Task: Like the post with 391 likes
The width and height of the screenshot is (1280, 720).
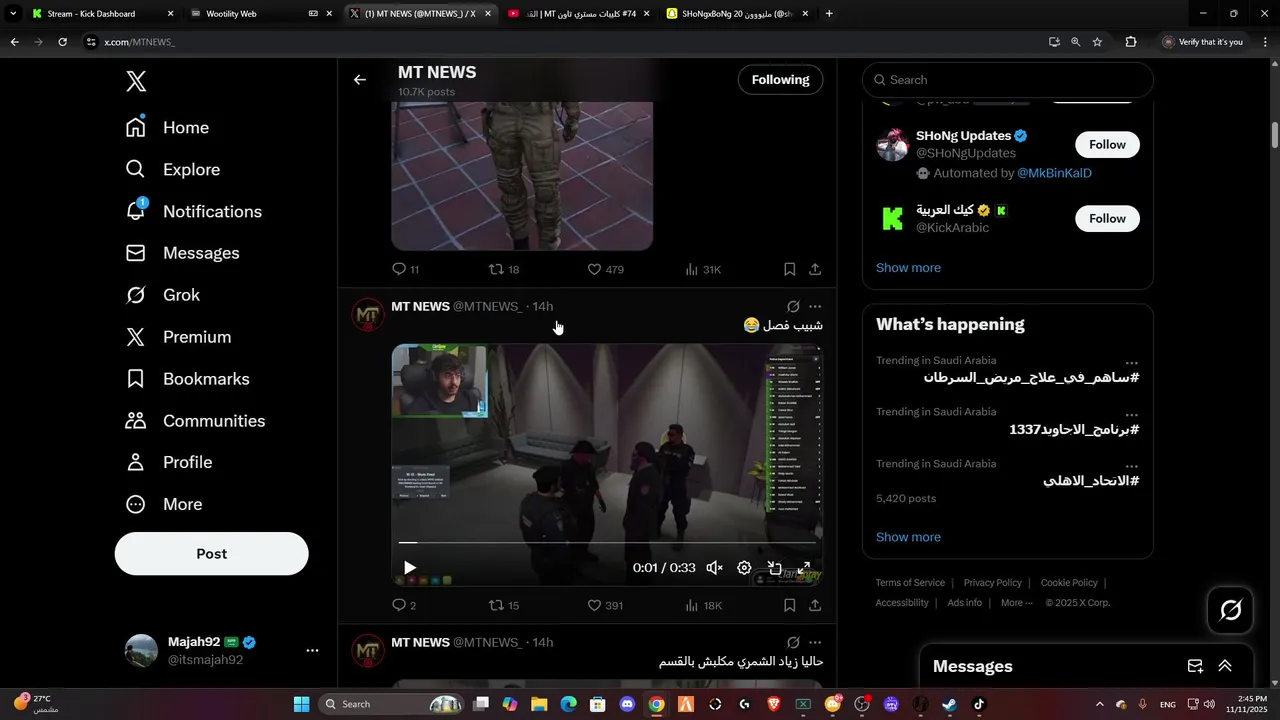Action: tap(605, 605)
